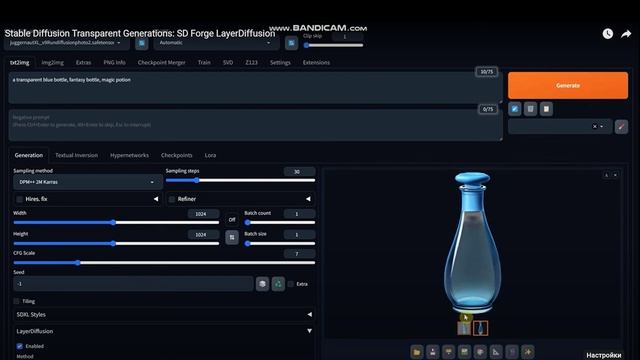640x360 pixels.
Task: Click the Настройки button
Action: [604, 355]
